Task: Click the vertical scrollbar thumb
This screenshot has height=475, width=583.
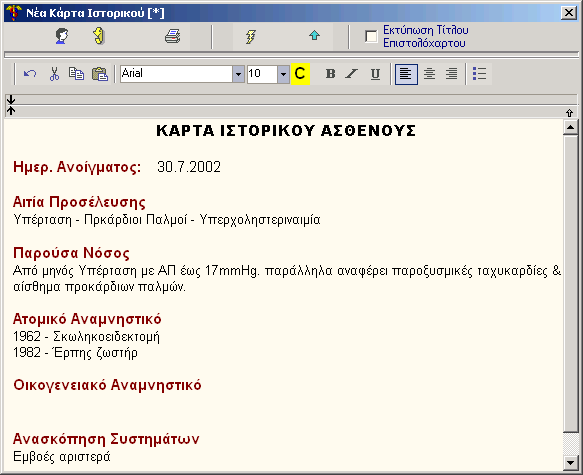Action: point(570,284)
